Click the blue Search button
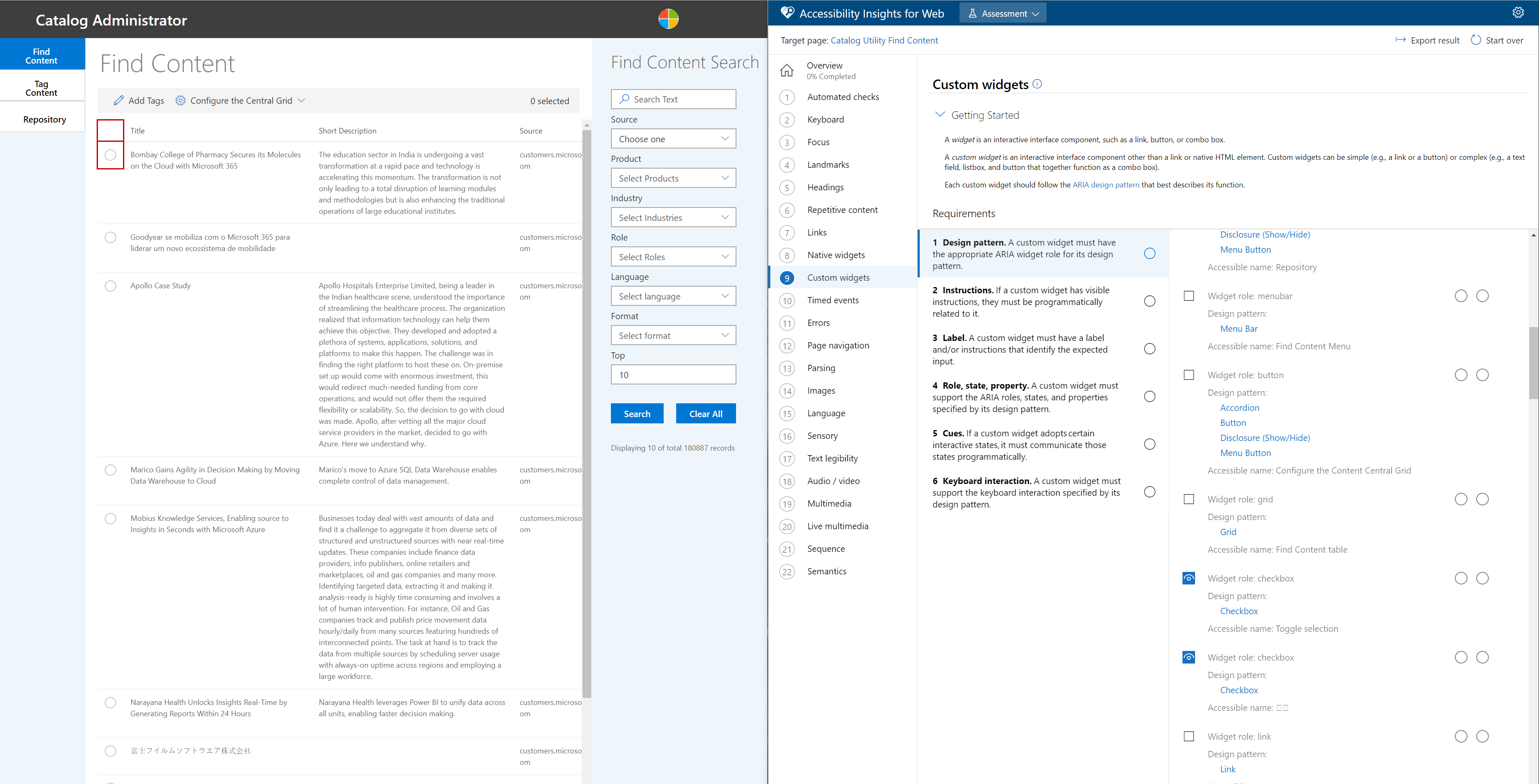 tap(637, 414)
